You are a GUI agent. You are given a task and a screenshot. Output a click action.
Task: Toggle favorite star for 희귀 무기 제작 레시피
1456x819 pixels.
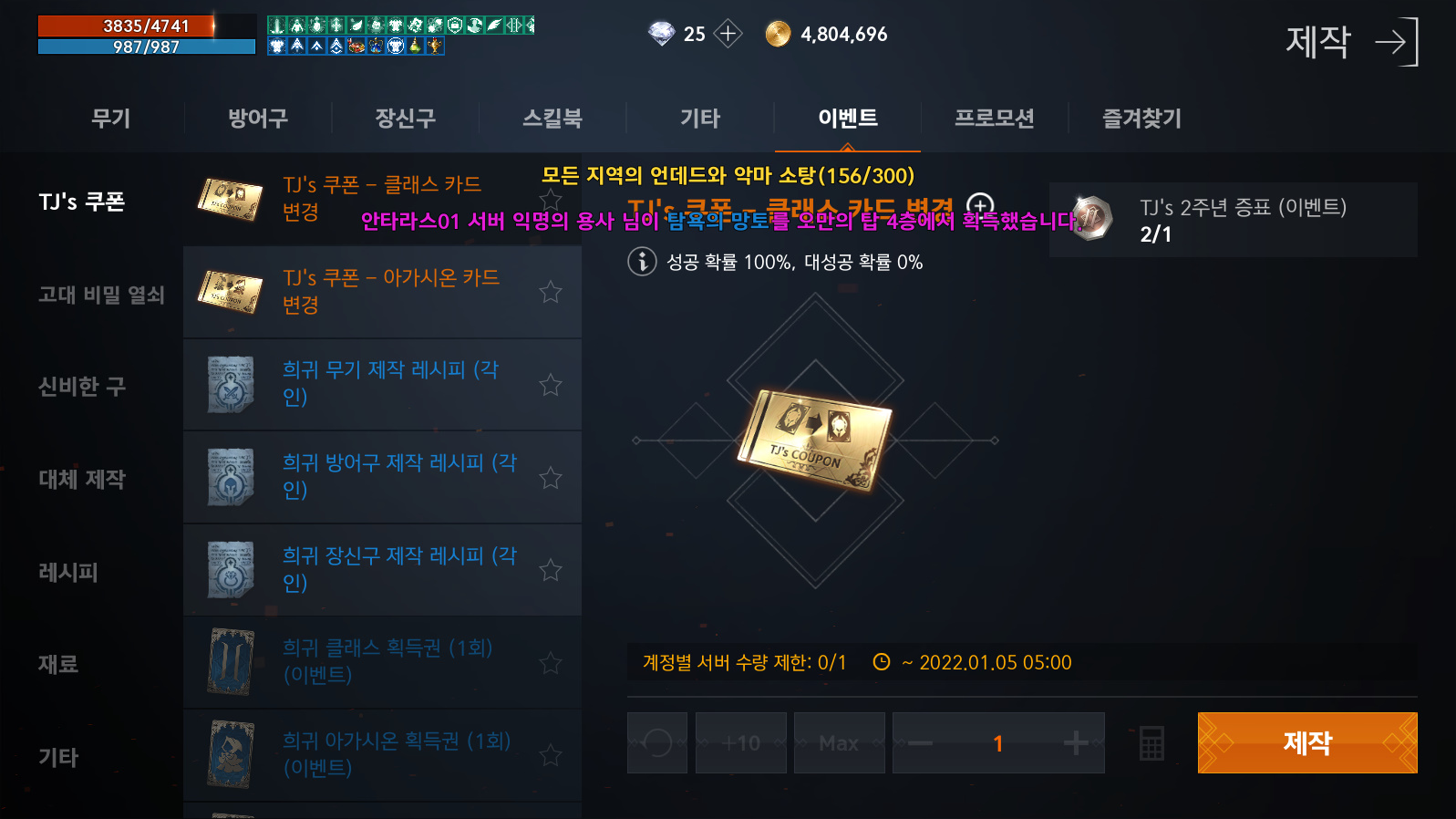[x=551, y=385]
